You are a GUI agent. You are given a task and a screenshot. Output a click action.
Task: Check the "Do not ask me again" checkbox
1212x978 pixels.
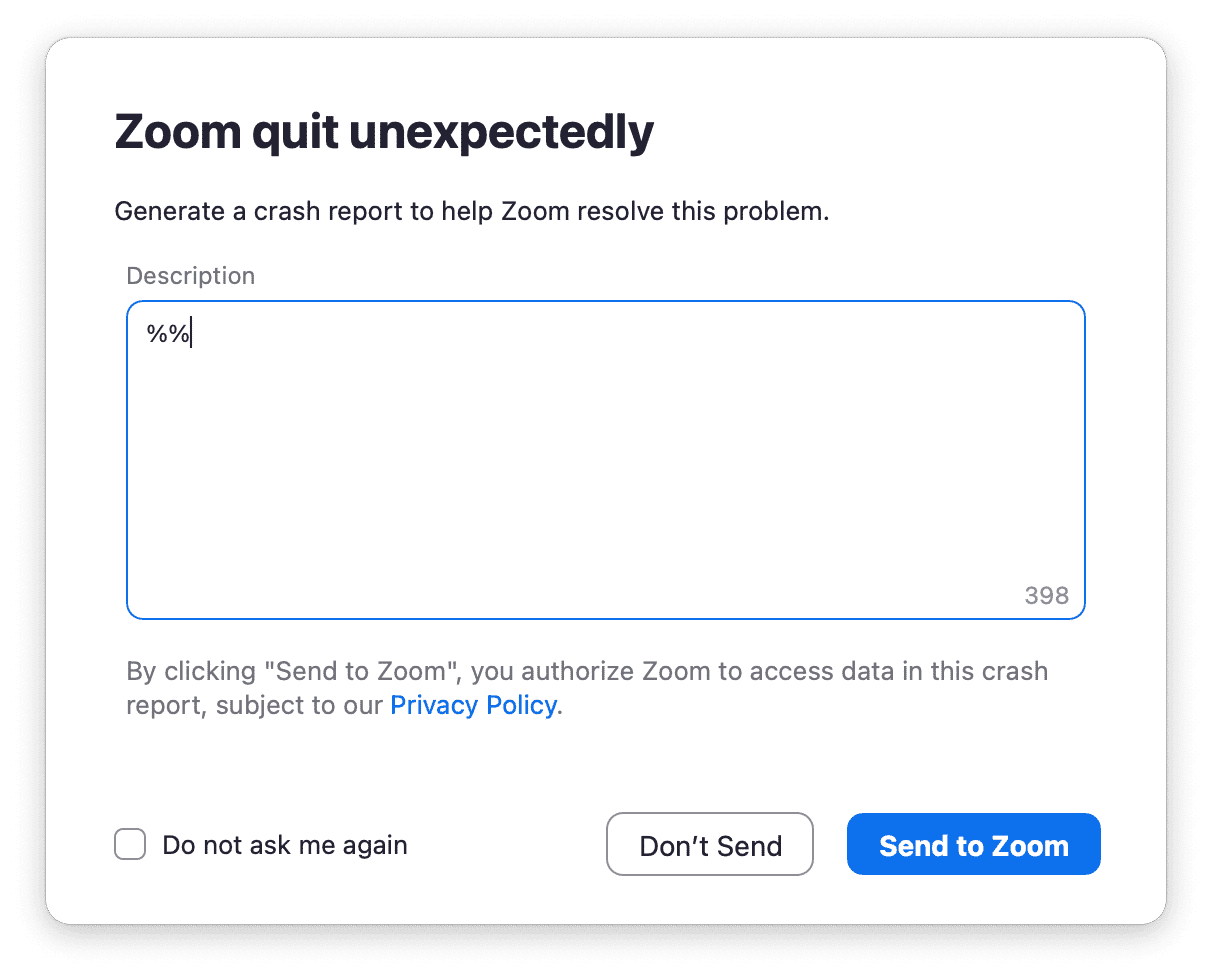click(x=130, y=845)
